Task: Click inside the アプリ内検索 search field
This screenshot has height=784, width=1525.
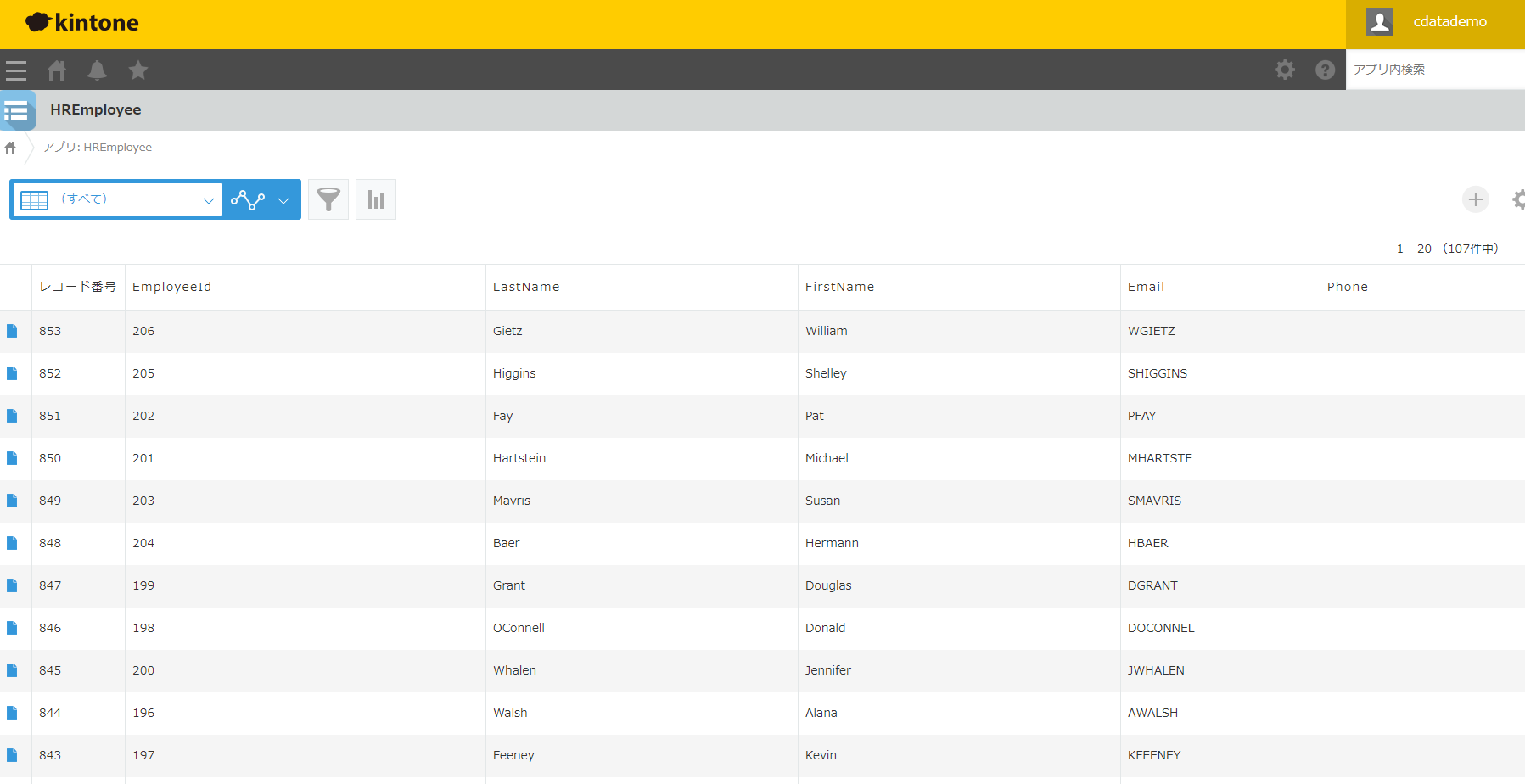Action: [x=1434, y=70]
